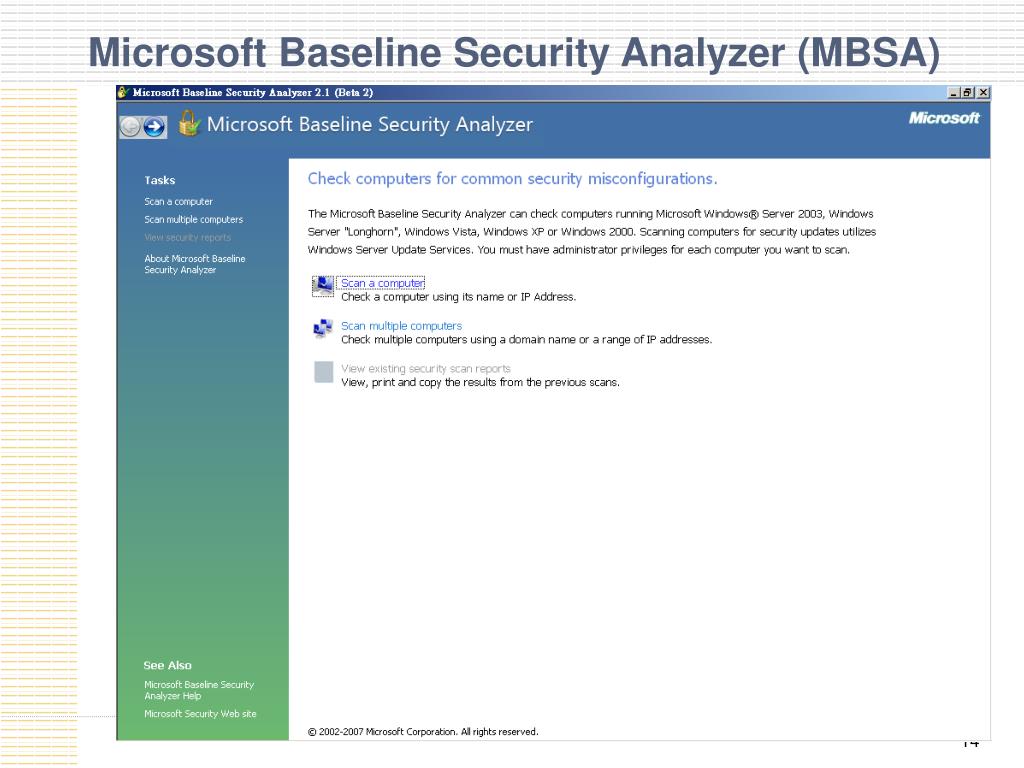
Task: Click the back navigation arrow button
Action: click(131, 127)
